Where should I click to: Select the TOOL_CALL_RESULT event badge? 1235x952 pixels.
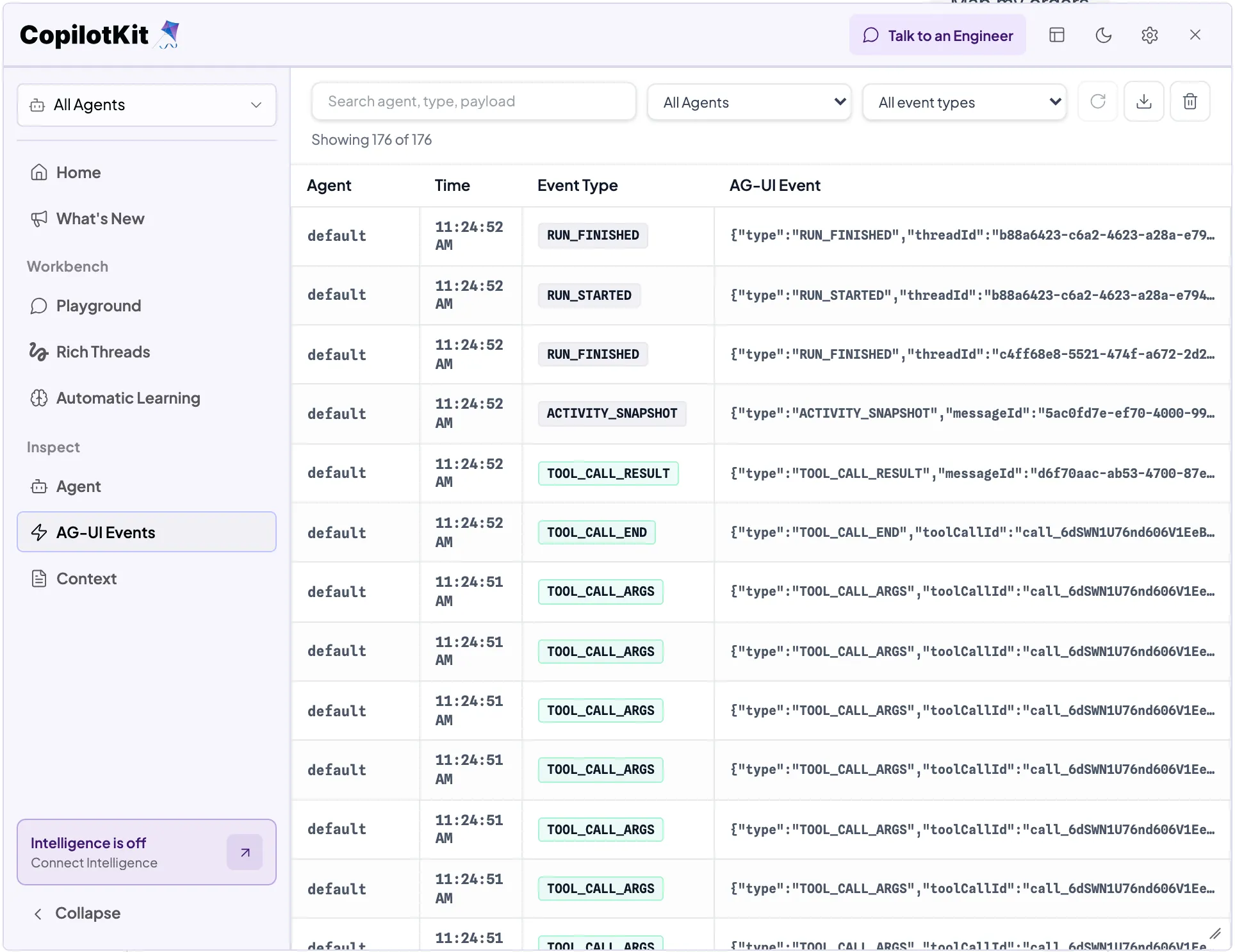point(609,473)
